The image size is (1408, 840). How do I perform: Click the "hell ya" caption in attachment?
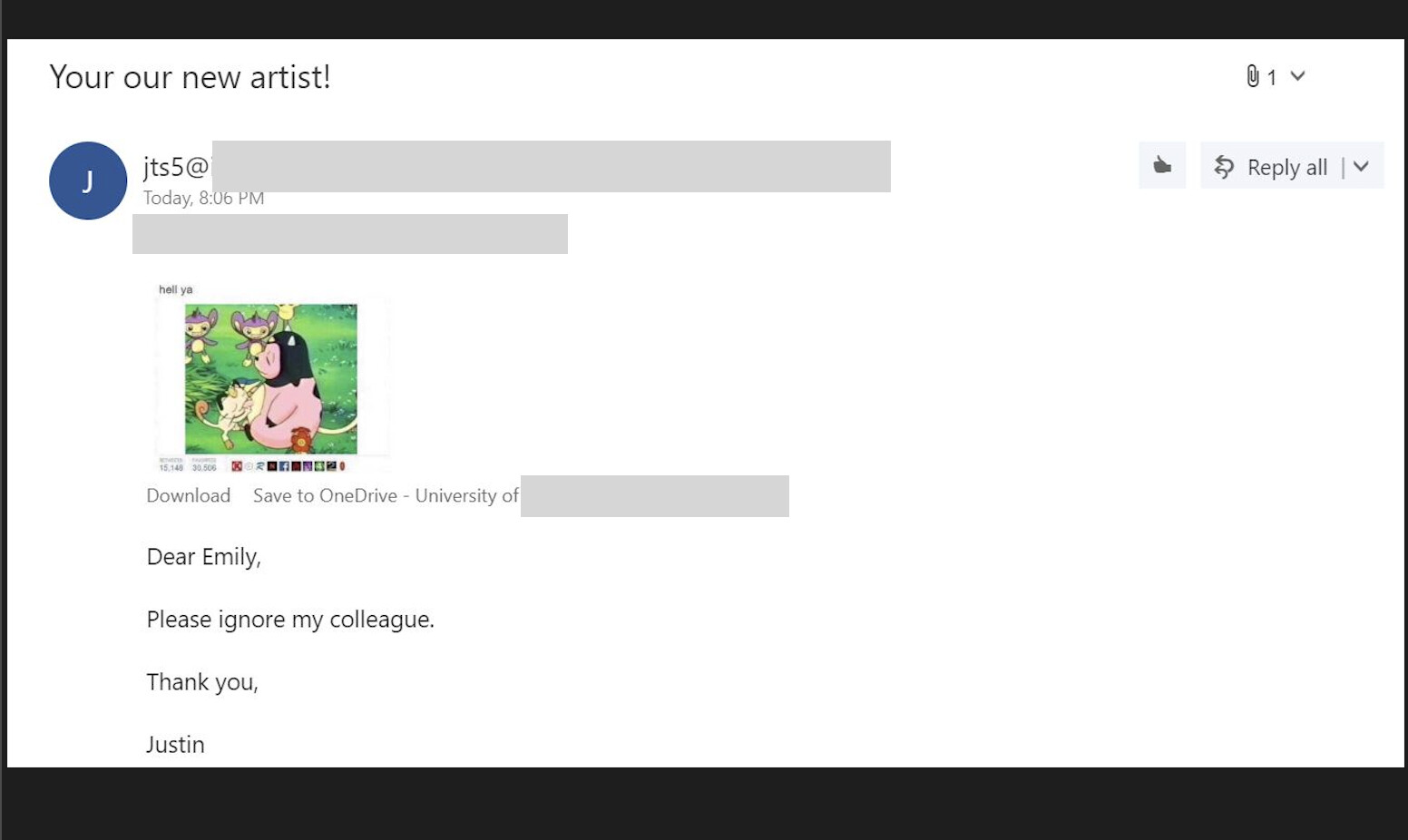click(176, 290)
